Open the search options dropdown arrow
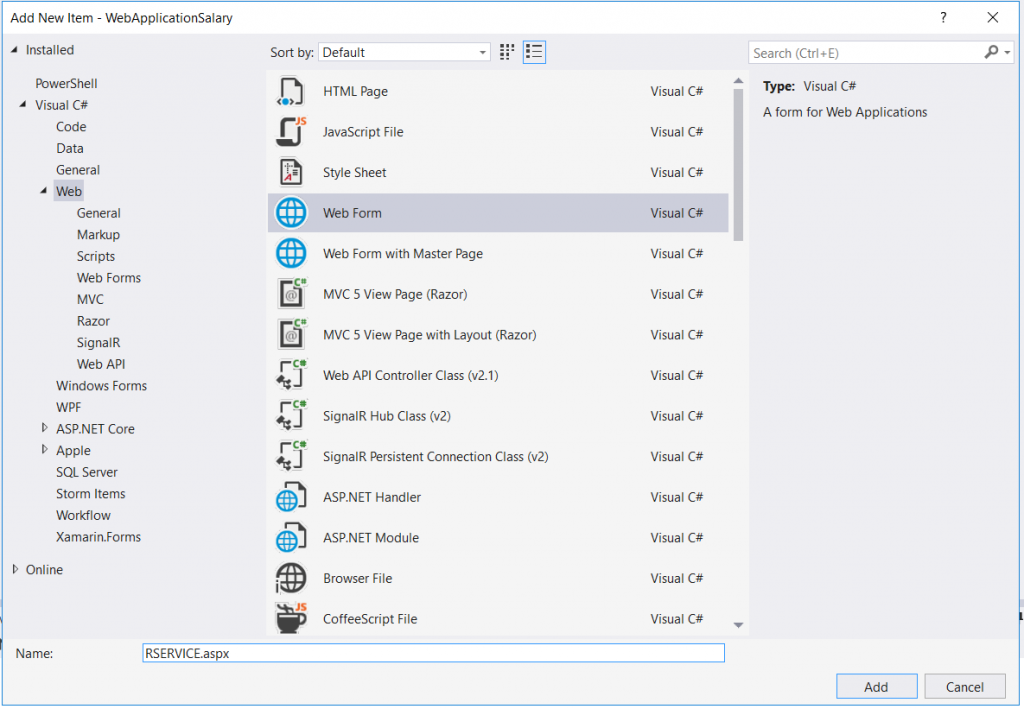 coord(1008,52)
